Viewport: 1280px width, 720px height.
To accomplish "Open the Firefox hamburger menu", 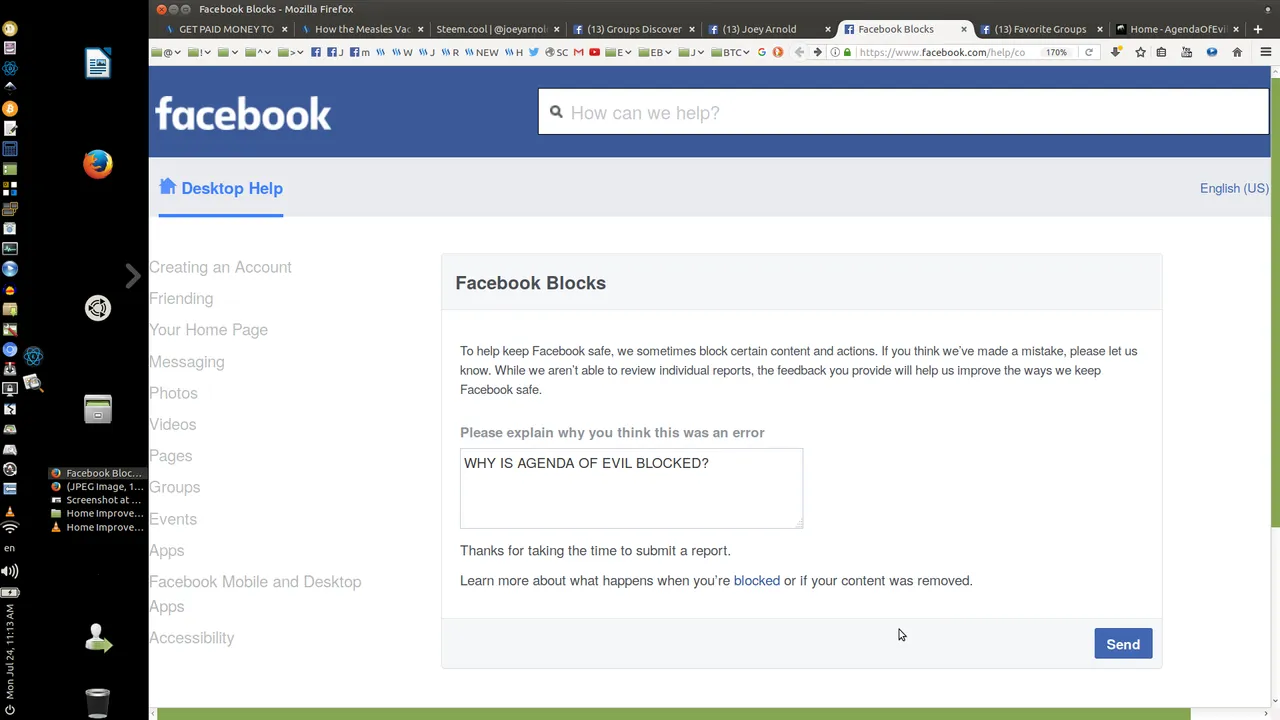I will tap(1265, 52).
